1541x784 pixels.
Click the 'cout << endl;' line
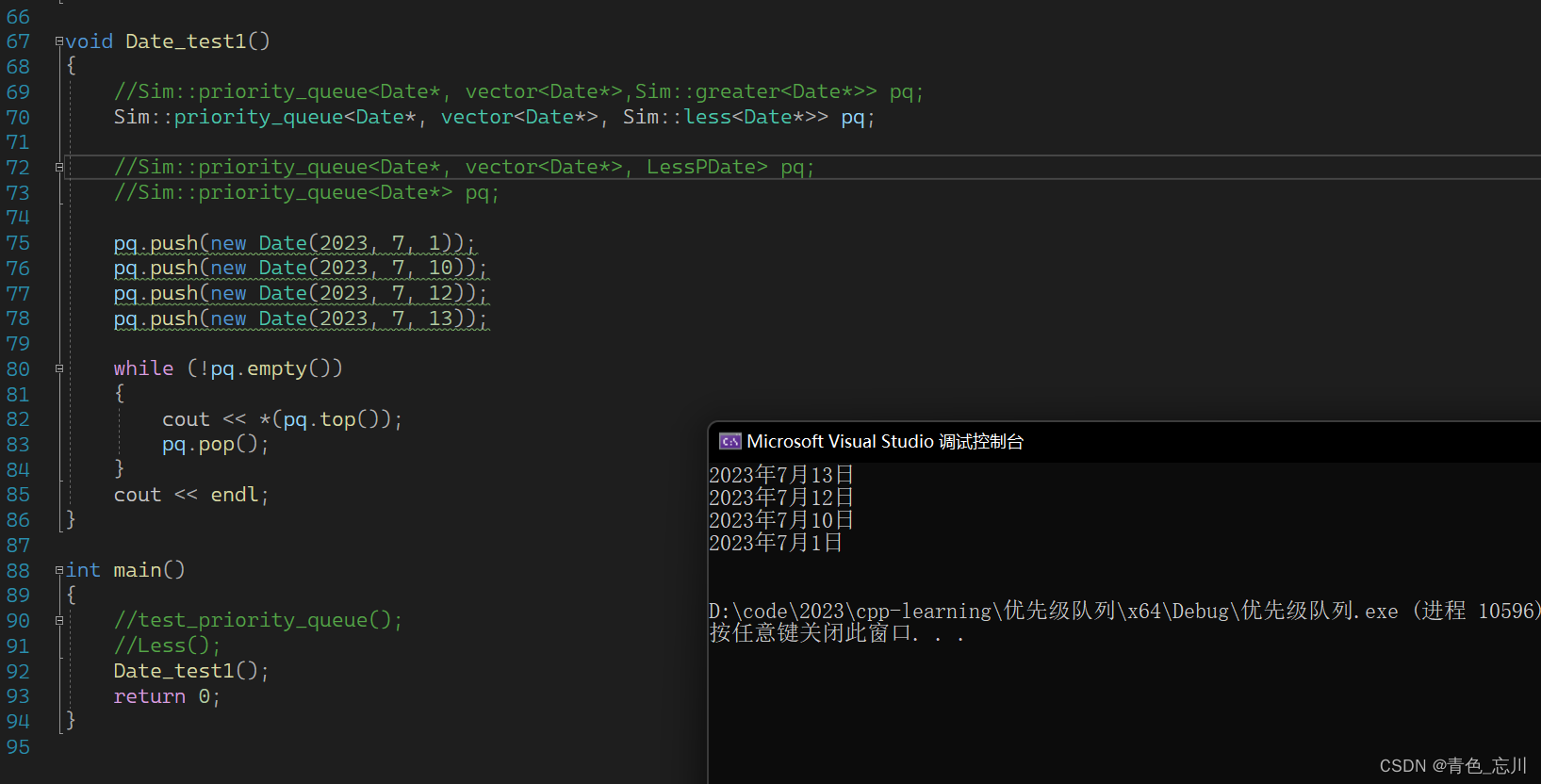[191, 495]
